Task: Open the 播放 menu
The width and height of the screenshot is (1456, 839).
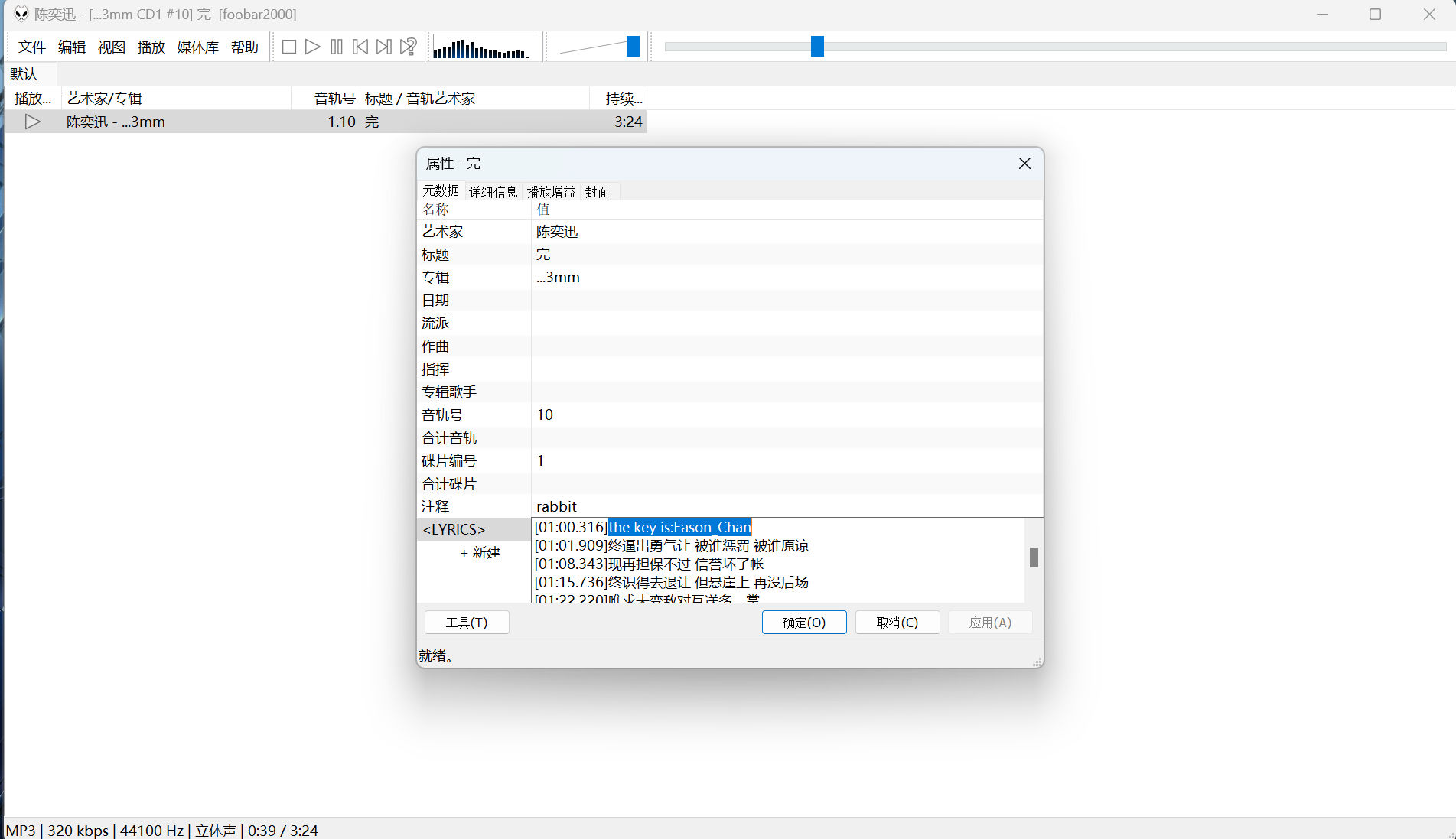Action: (x=151, y=47)
